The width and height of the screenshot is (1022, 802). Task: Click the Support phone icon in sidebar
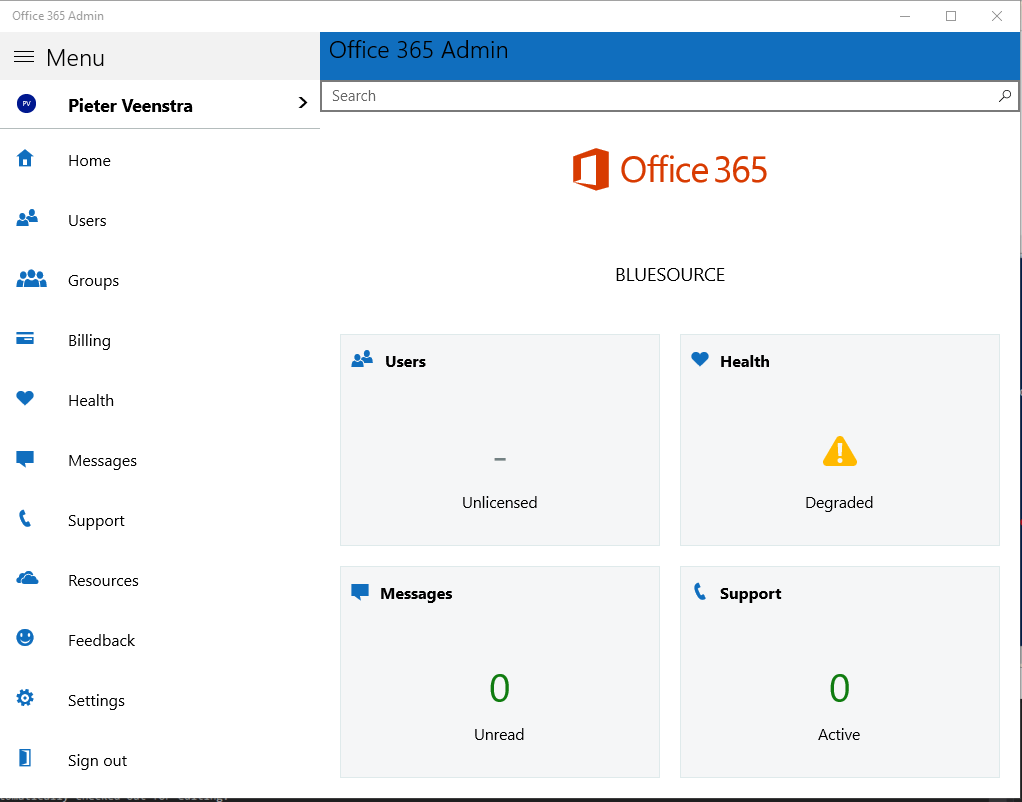click(x=25, y=519)
